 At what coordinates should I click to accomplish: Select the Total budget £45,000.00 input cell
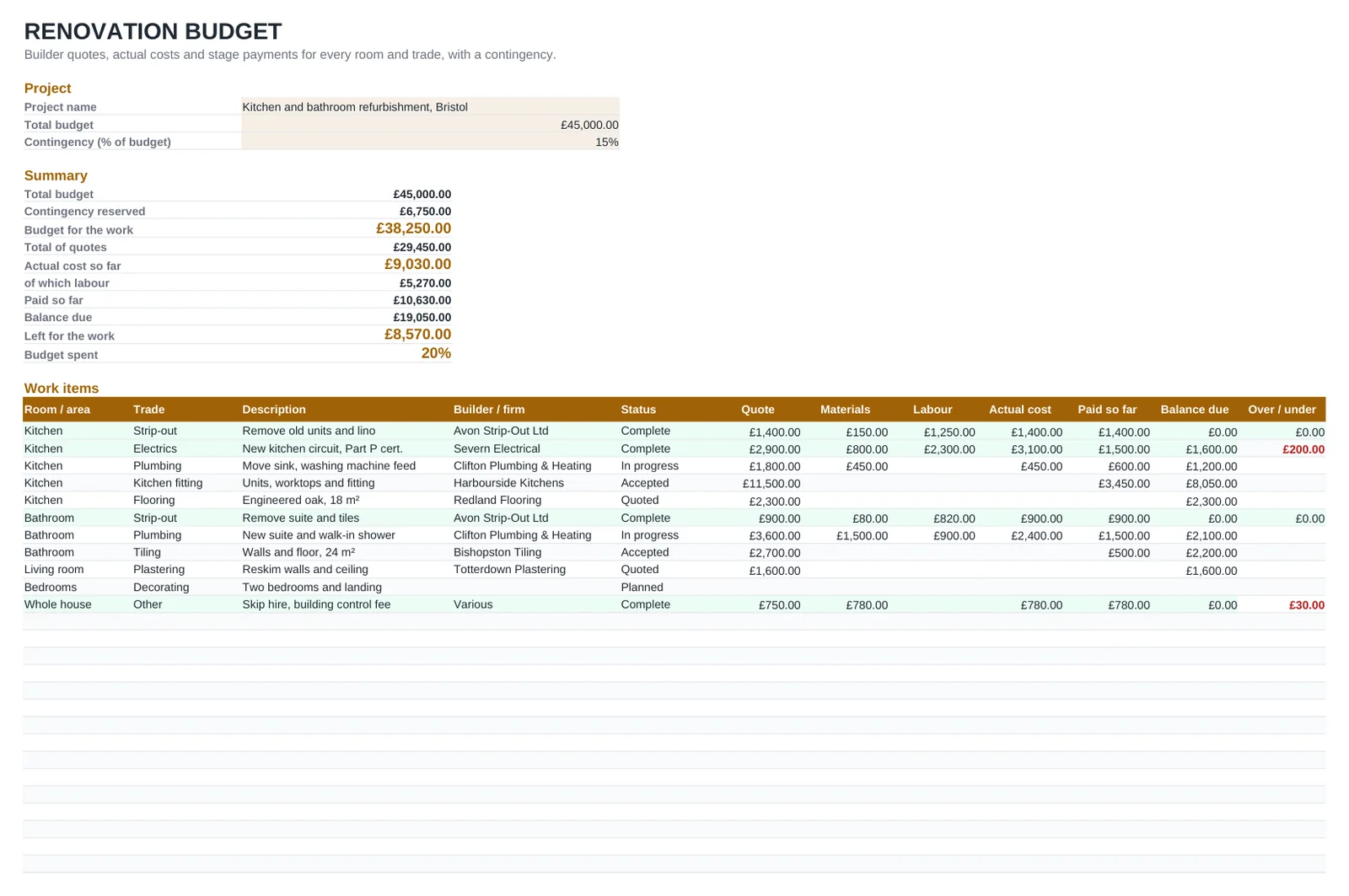click(430, 124)
